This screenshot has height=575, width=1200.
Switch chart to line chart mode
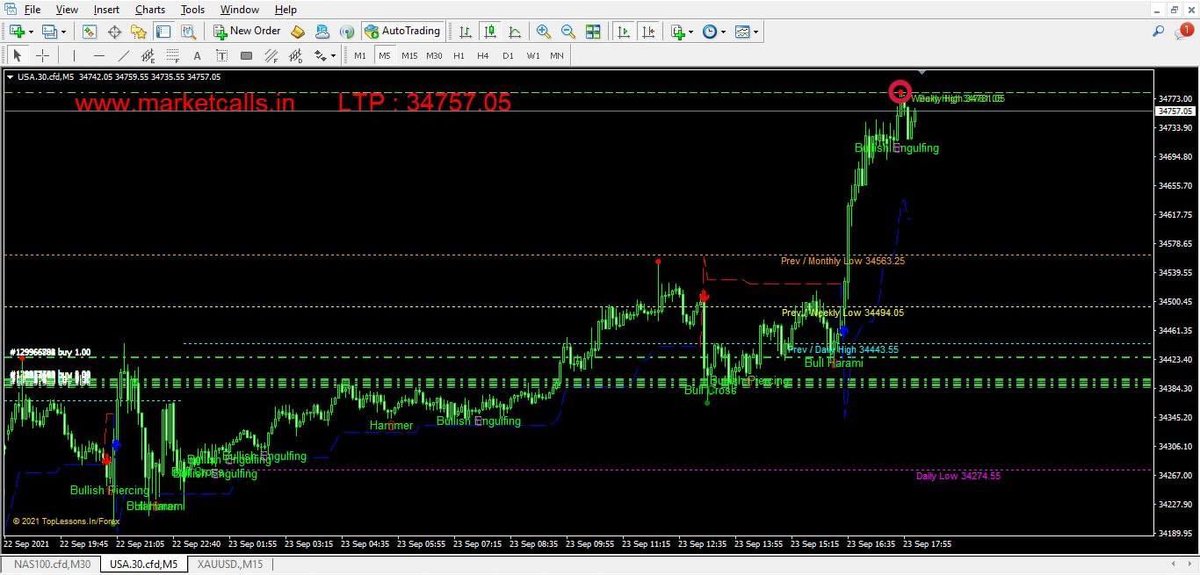point(513,31)
